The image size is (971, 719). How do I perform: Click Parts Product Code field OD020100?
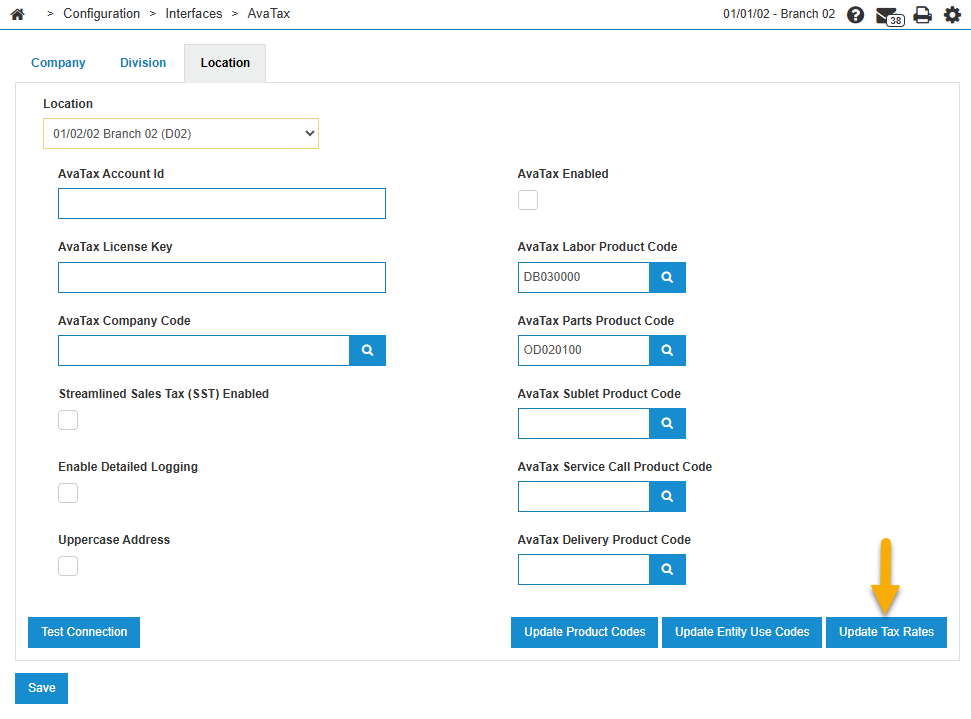coord(583,351)
